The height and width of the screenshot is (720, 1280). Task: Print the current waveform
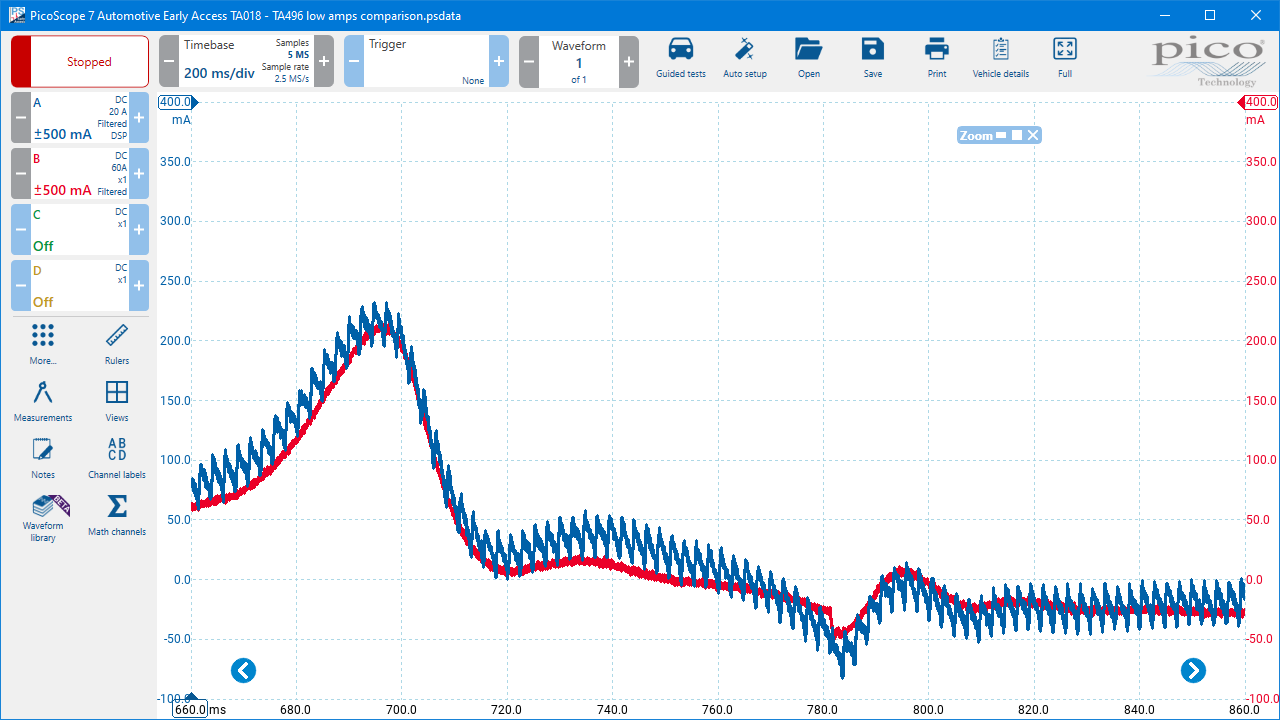[936, 58]
